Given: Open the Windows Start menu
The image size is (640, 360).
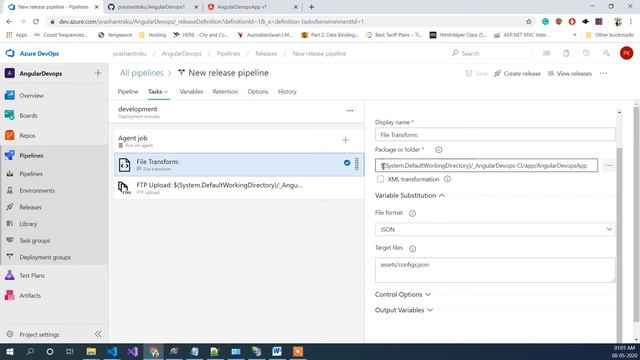Looking at the screenshot, I should pos(9,351).
